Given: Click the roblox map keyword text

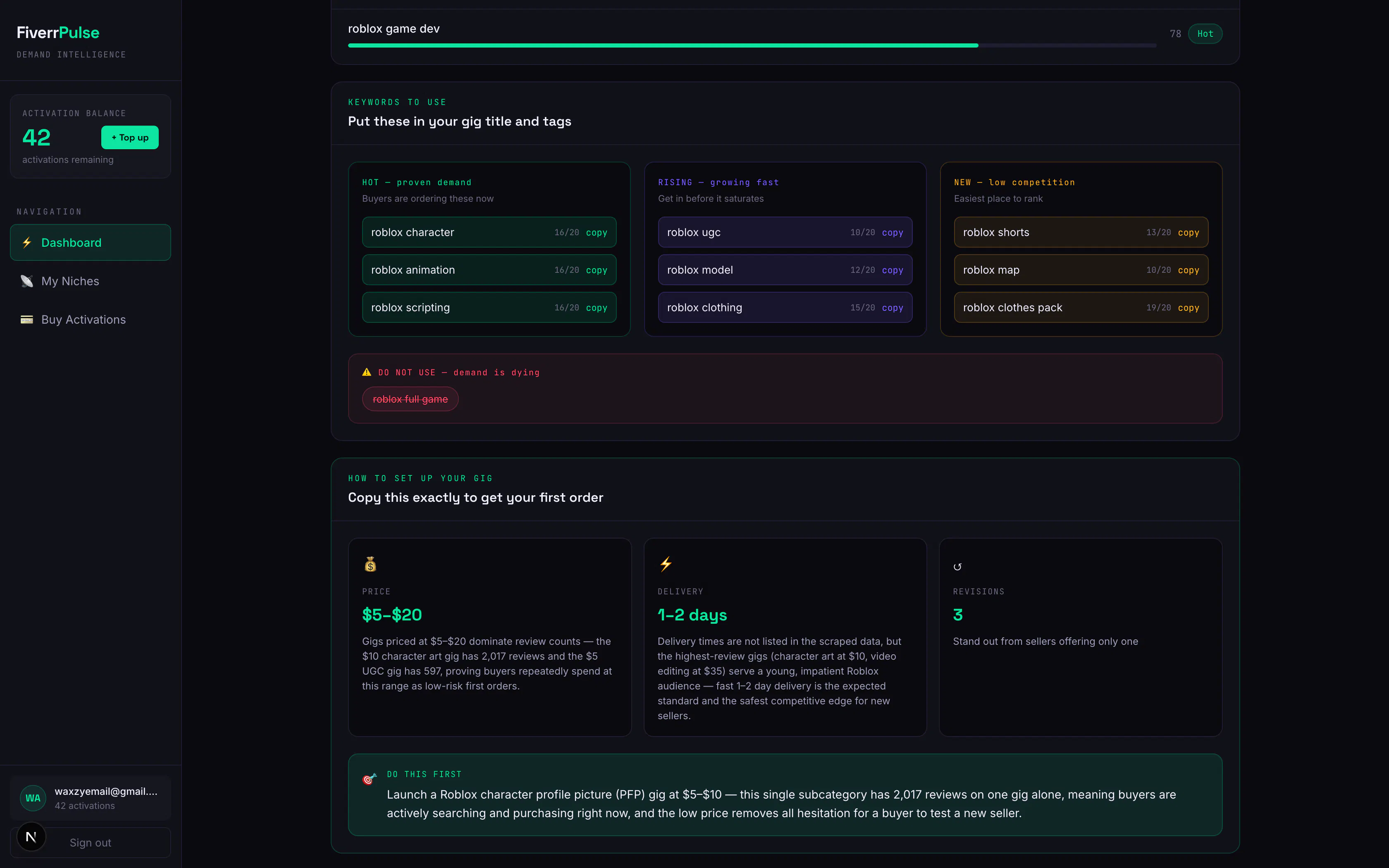Looking at the screenshot, I should (991, 270).
